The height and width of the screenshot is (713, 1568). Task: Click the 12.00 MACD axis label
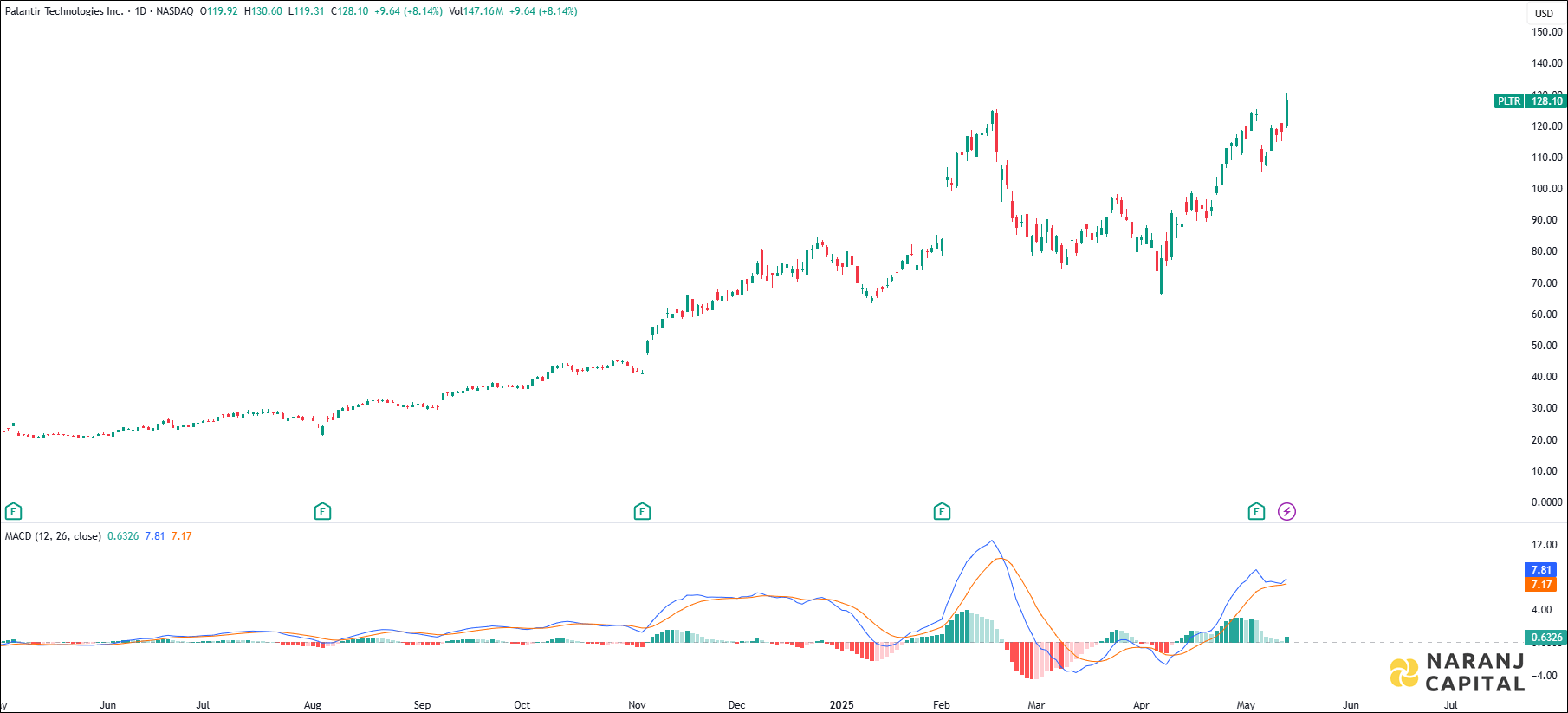(1544, 545)
